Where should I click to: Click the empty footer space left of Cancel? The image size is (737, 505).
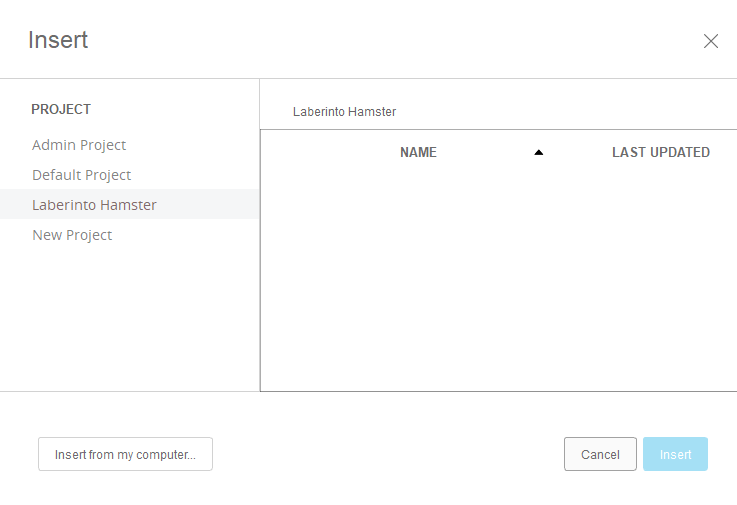[388, 454]
